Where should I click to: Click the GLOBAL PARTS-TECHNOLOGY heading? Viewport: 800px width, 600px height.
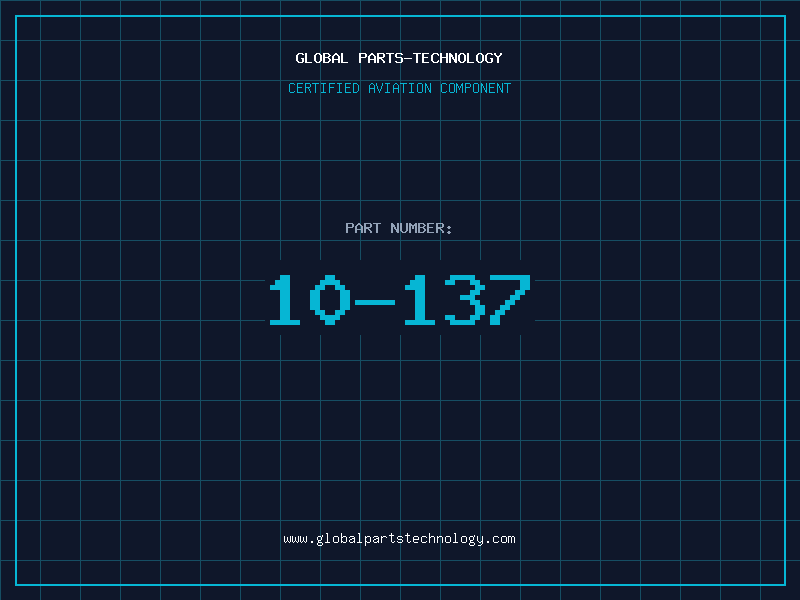coord(399,58)
